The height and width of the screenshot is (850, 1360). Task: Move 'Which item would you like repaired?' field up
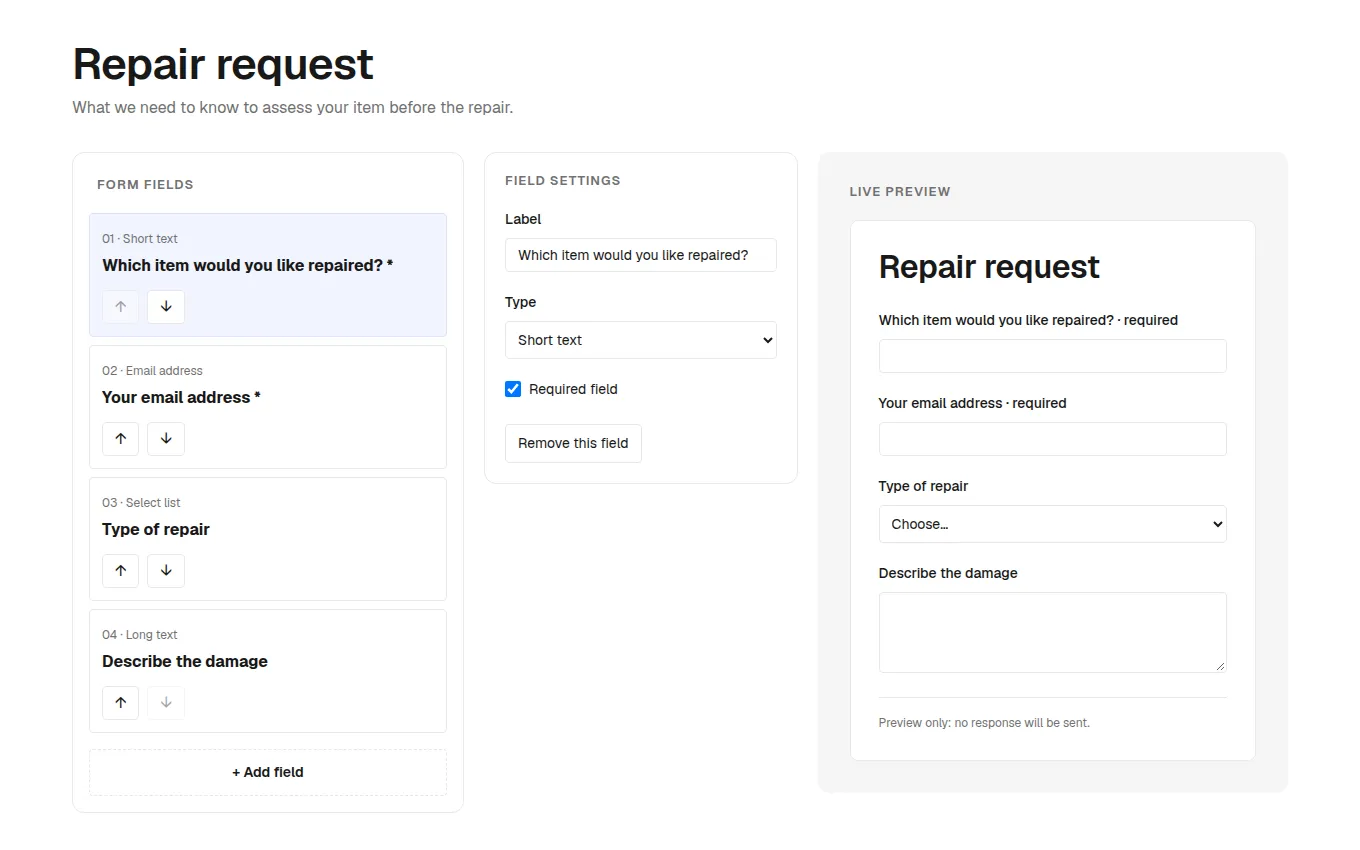pos(120,307)
